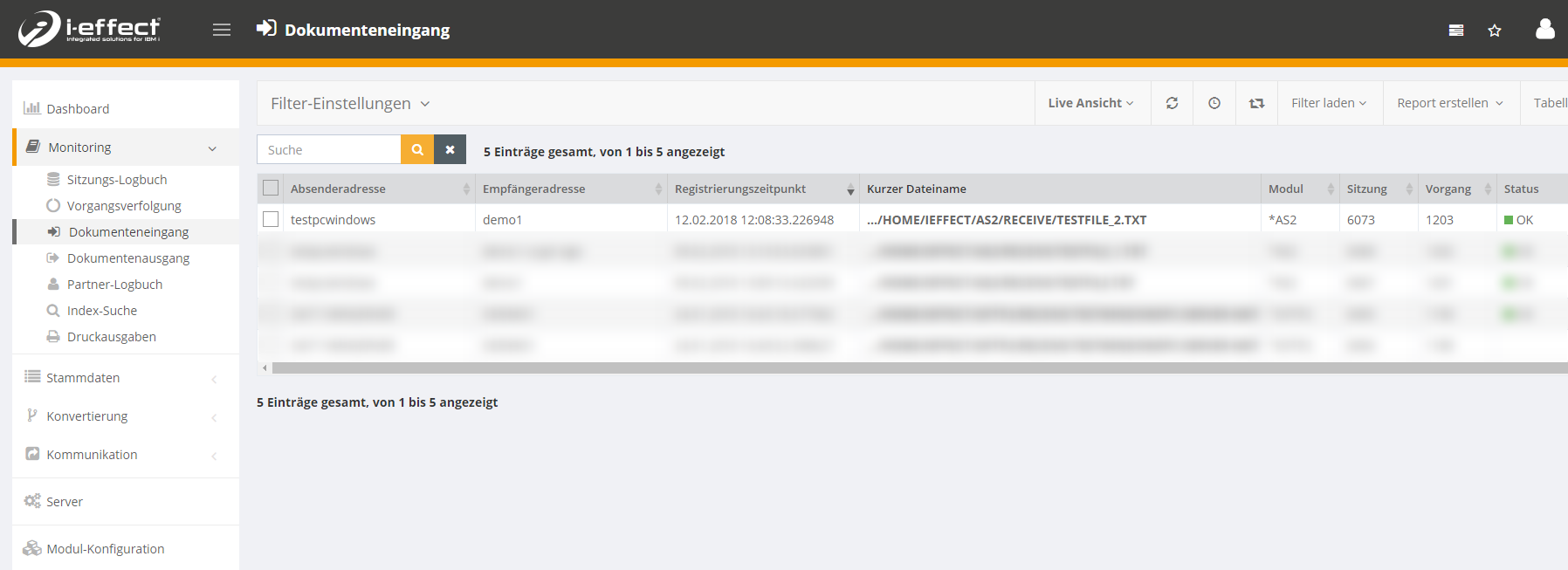Click the server list icon in header
The image size is (1568, 570).
pyautogui.click(x=1455, y=31)
